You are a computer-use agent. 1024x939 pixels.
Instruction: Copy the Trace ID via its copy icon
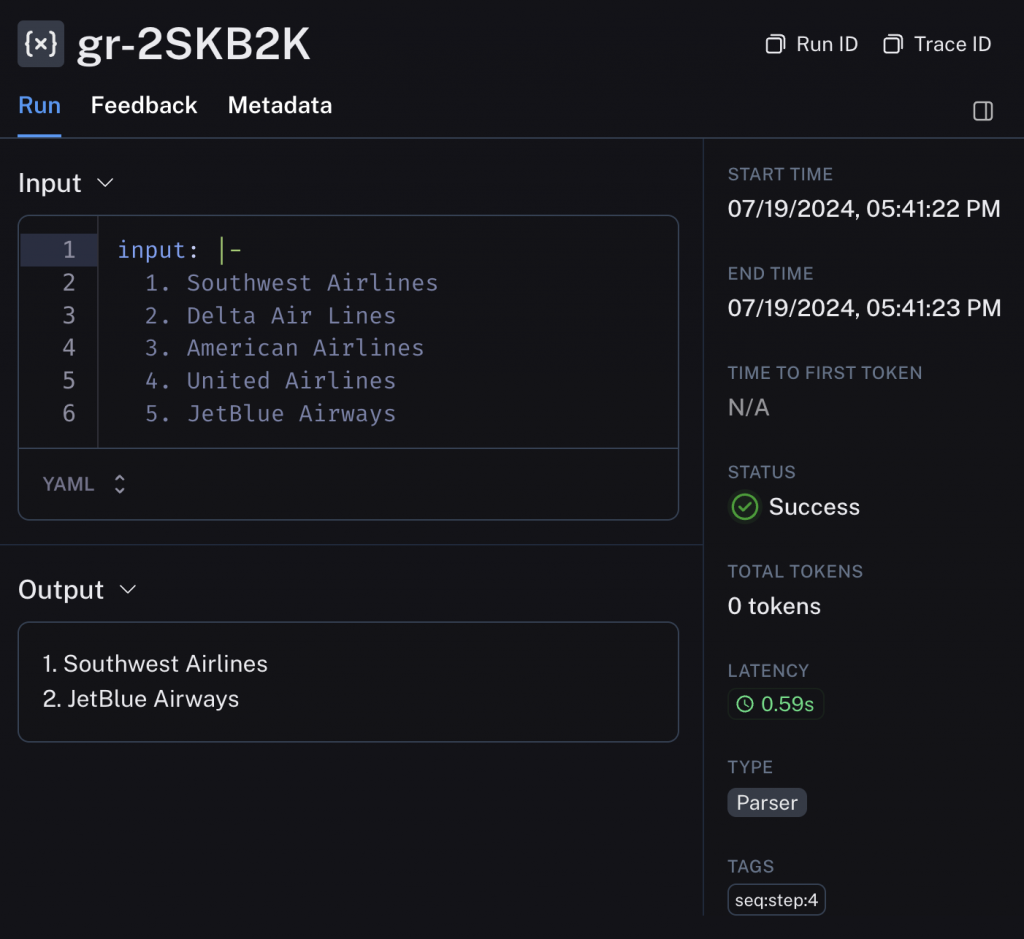[x=893, y=44]
